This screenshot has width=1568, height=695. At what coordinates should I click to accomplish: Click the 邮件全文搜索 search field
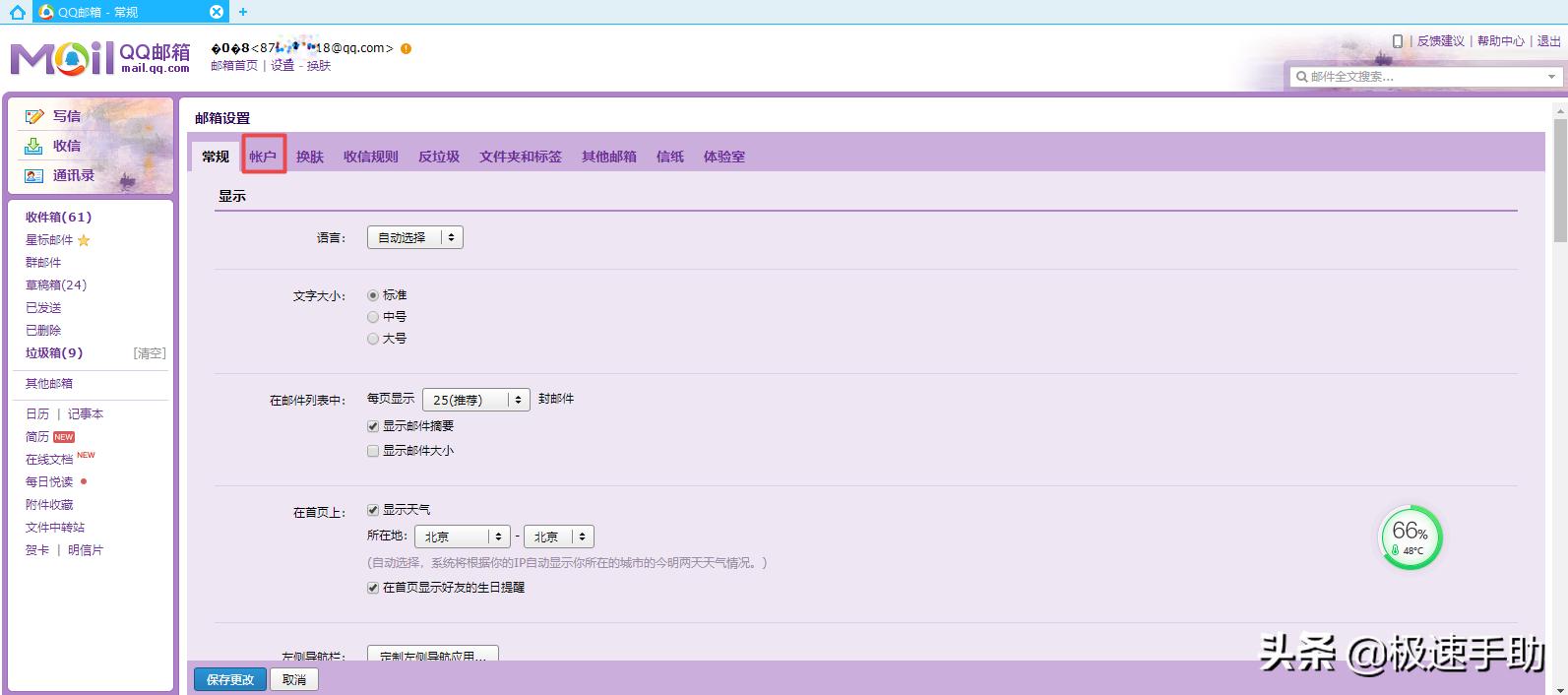point(1424,77)
